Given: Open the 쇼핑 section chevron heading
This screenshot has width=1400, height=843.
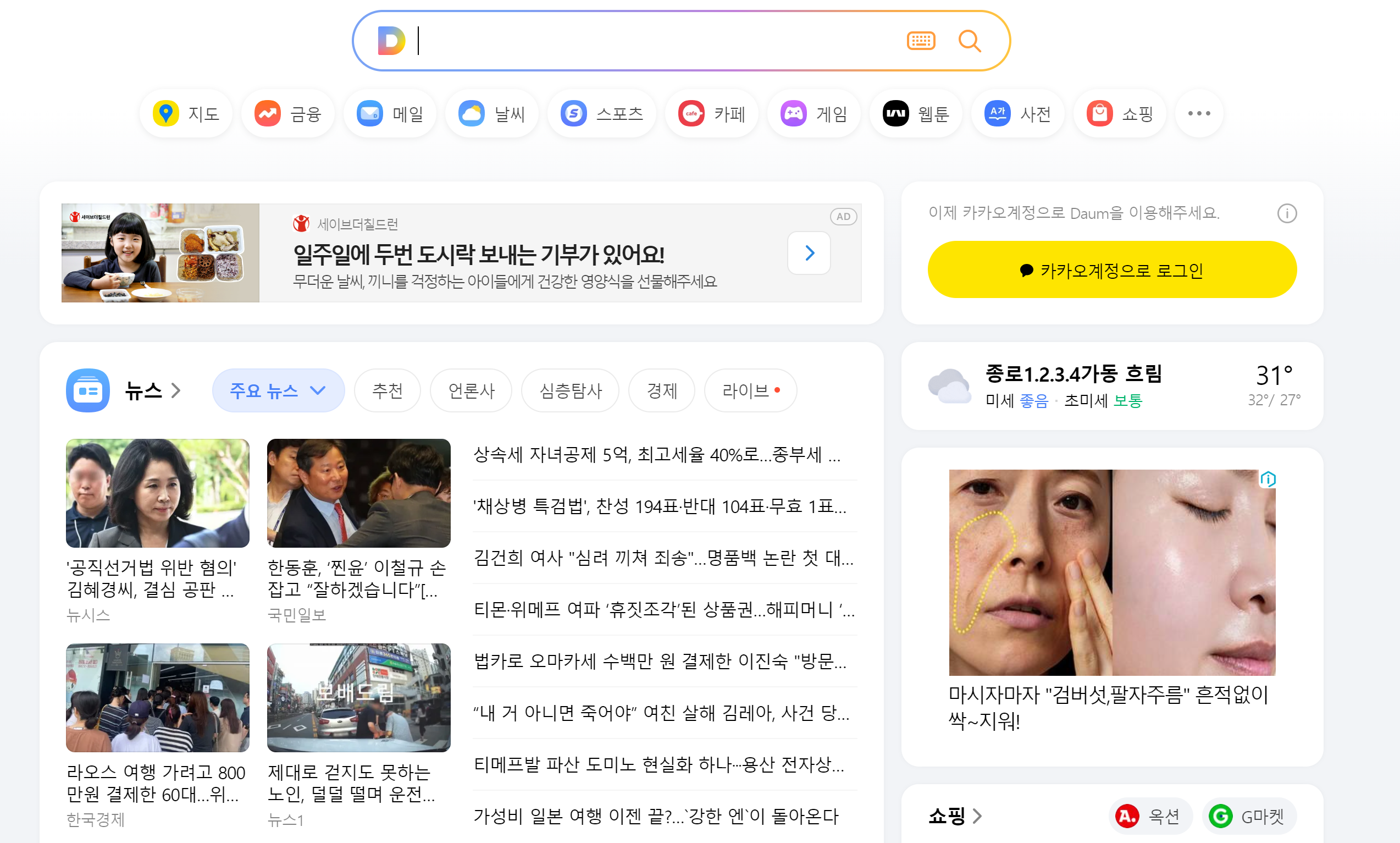Looking at the screenshot, I should (954, 816).
